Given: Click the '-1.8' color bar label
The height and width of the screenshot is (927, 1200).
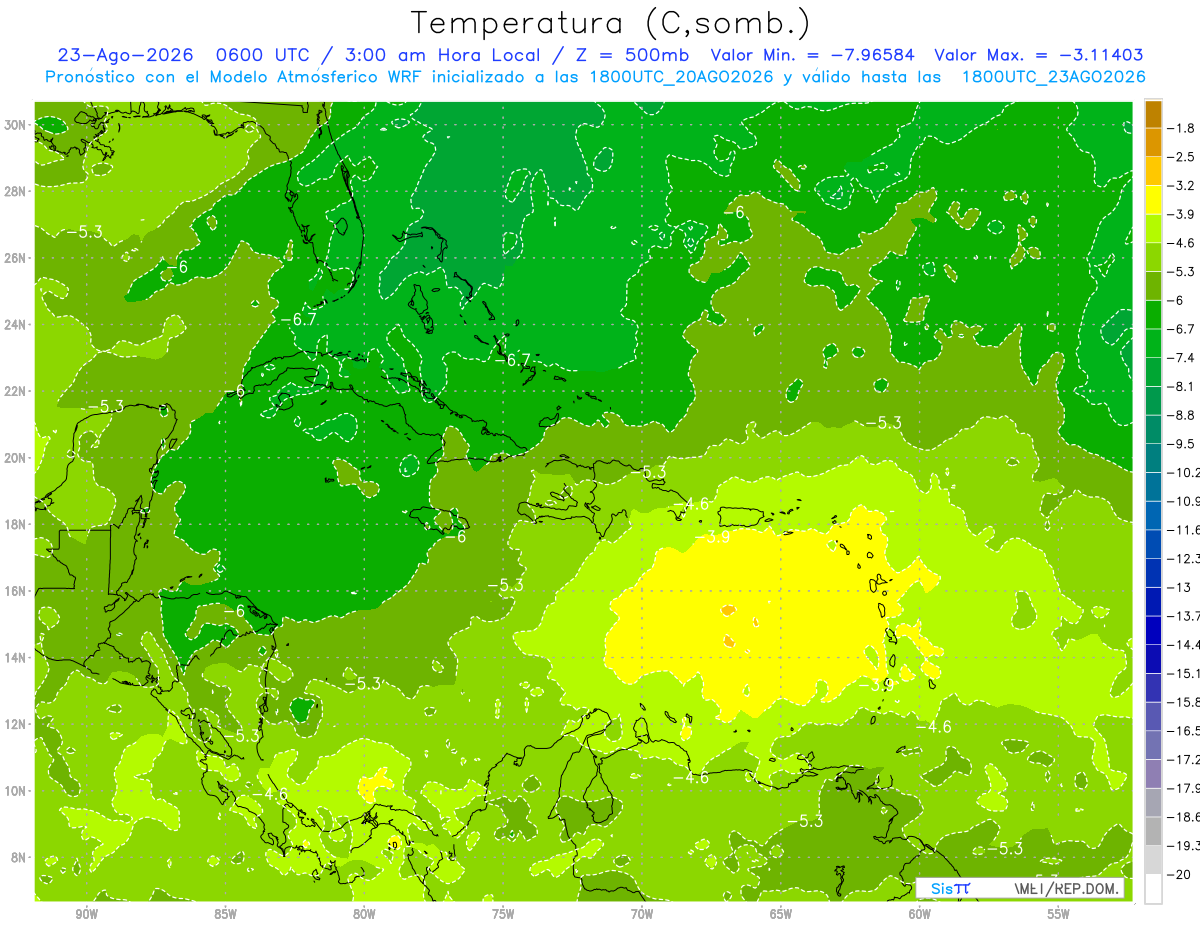Looking at the screenshot, I should 1183,128.
